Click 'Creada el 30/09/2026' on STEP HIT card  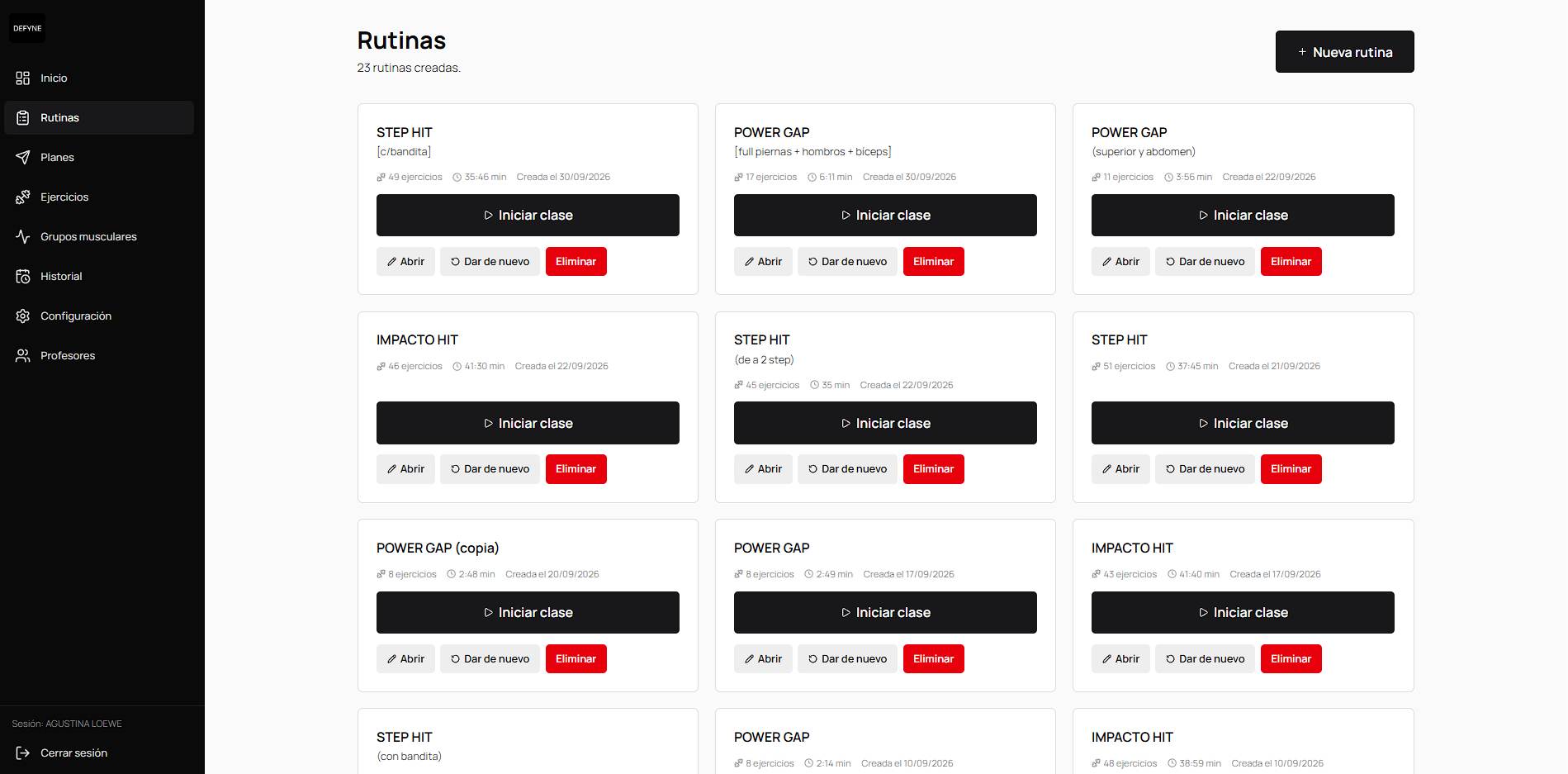coord(563,177)
